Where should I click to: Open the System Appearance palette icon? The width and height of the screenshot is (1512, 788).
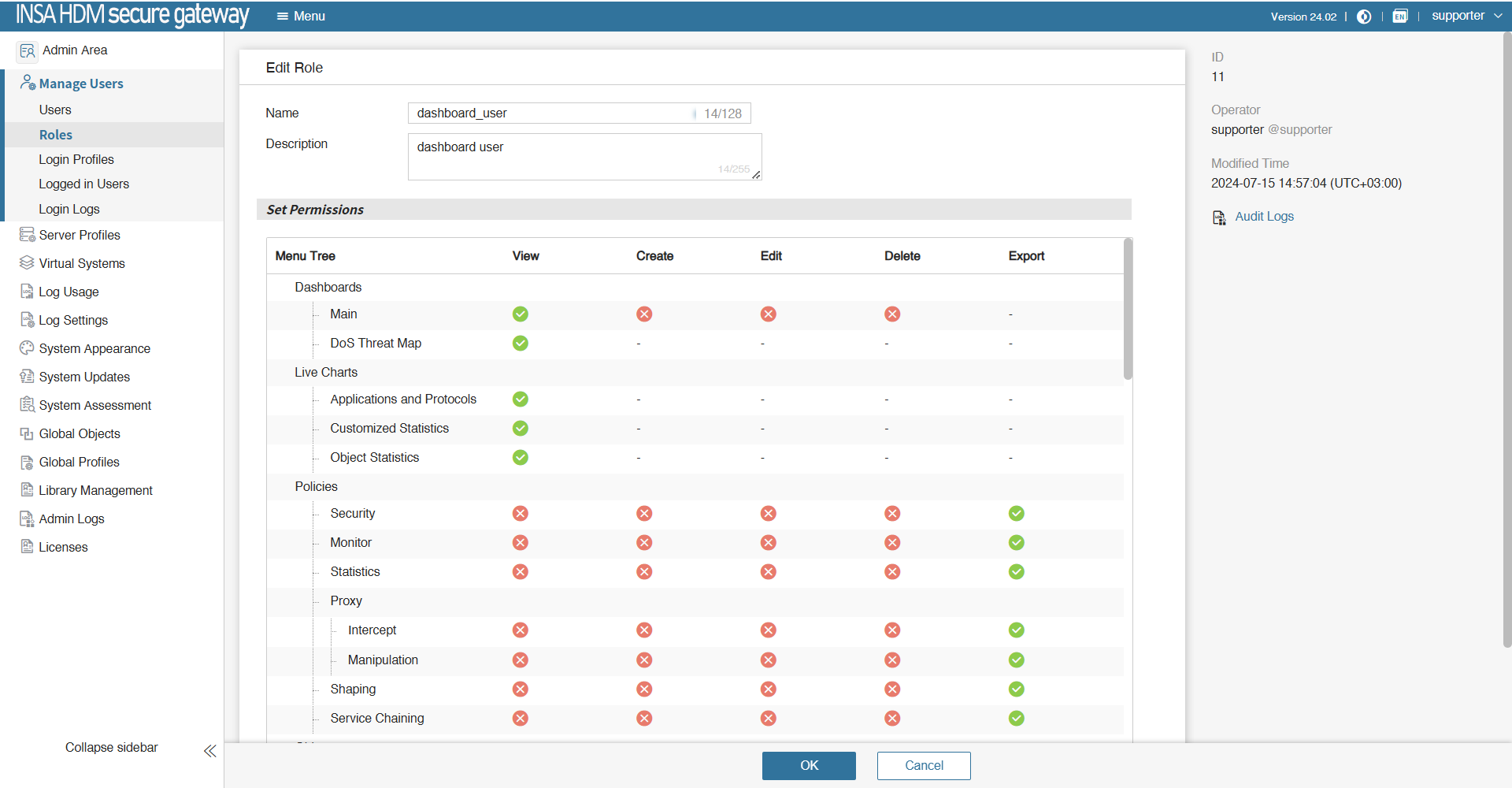(x=27, y=348)
